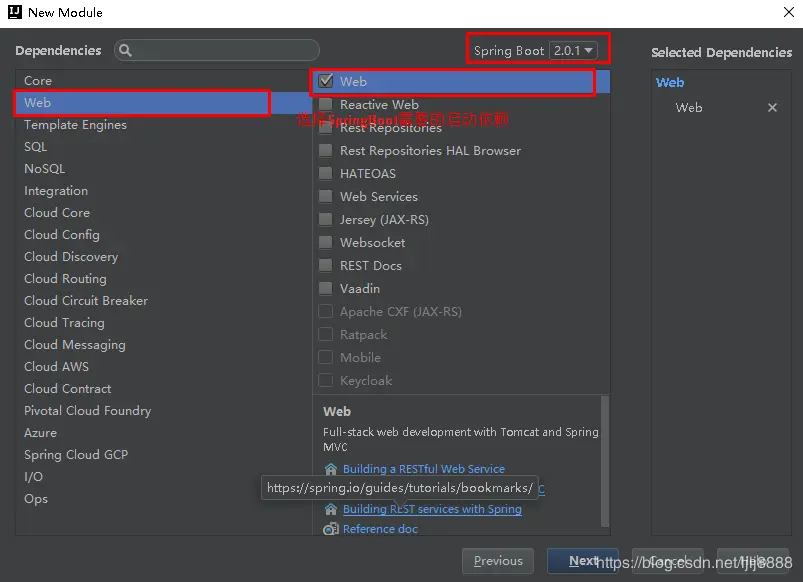
Task: Click the Cancel button
Action: [x=668, y=561]
